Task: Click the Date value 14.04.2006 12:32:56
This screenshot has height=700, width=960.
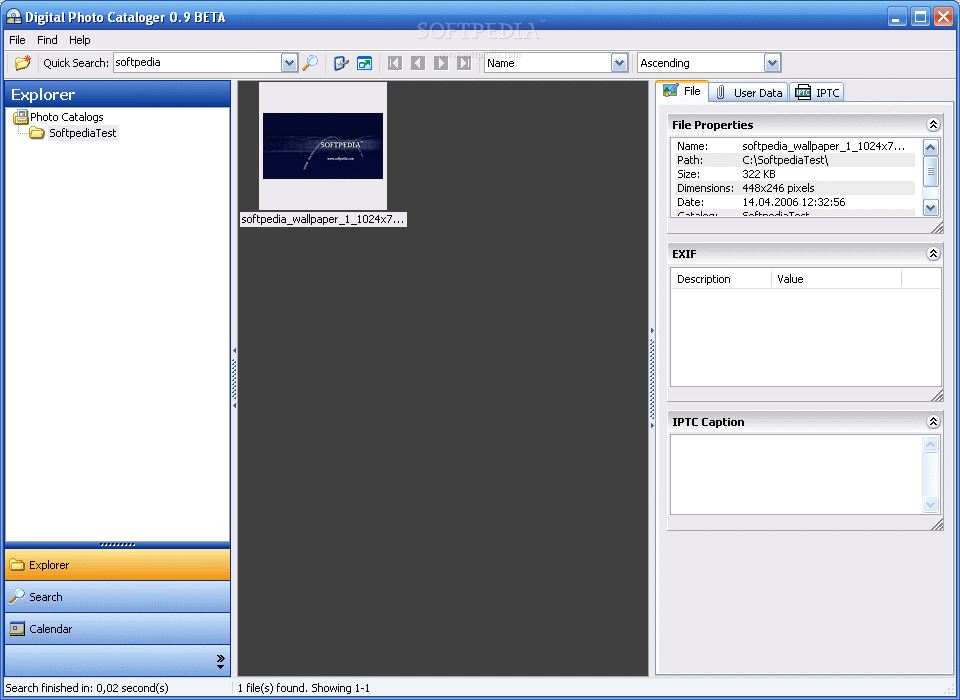Action: tap(793, 202)
